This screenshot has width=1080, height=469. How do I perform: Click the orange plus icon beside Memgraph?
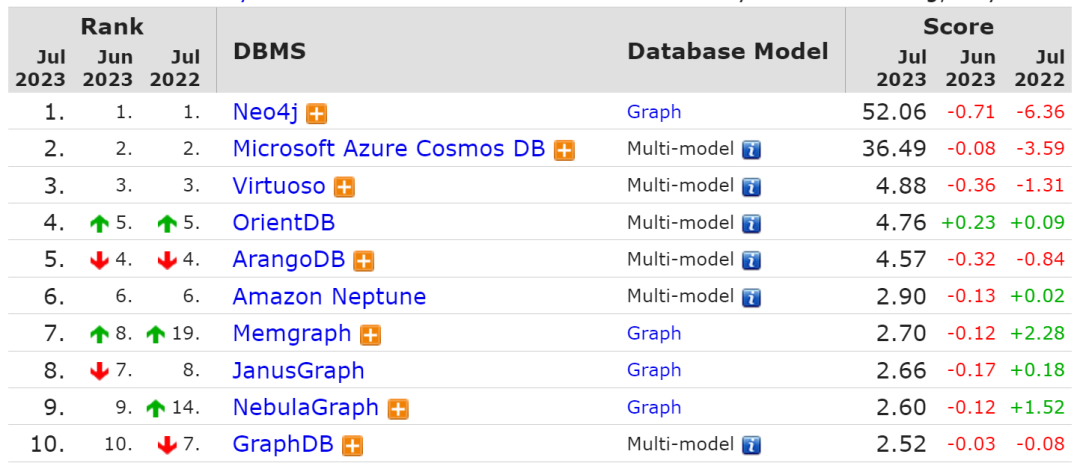[370, 335]
